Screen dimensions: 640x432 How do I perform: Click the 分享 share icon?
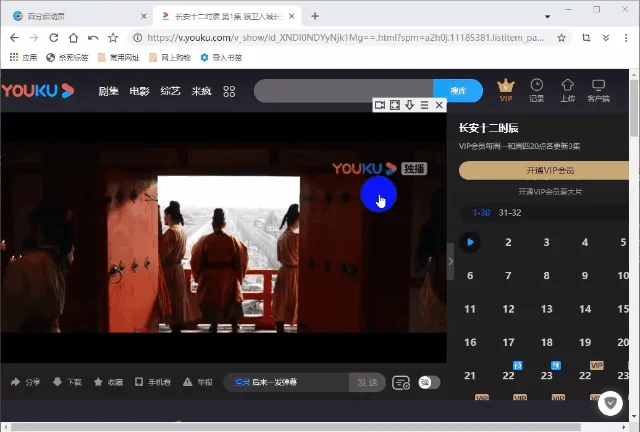coord(25,382)
